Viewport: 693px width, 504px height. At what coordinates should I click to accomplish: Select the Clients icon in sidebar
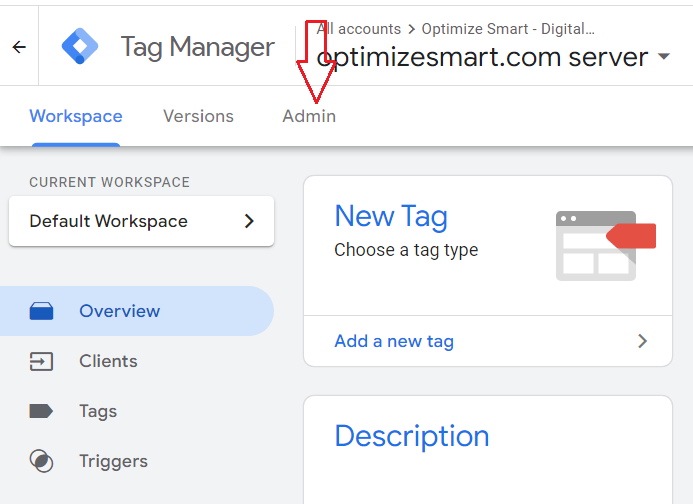[41, 362]
